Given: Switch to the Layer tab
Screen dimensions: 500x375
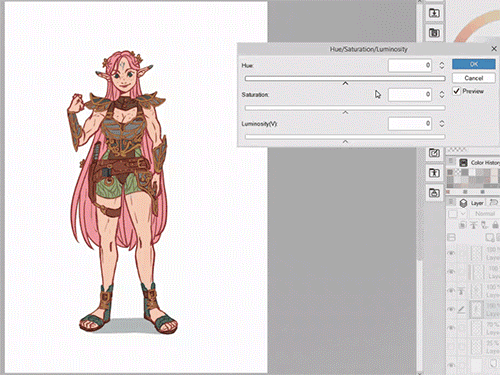Looking at the screenshot, I should click(x=471, y=203).
